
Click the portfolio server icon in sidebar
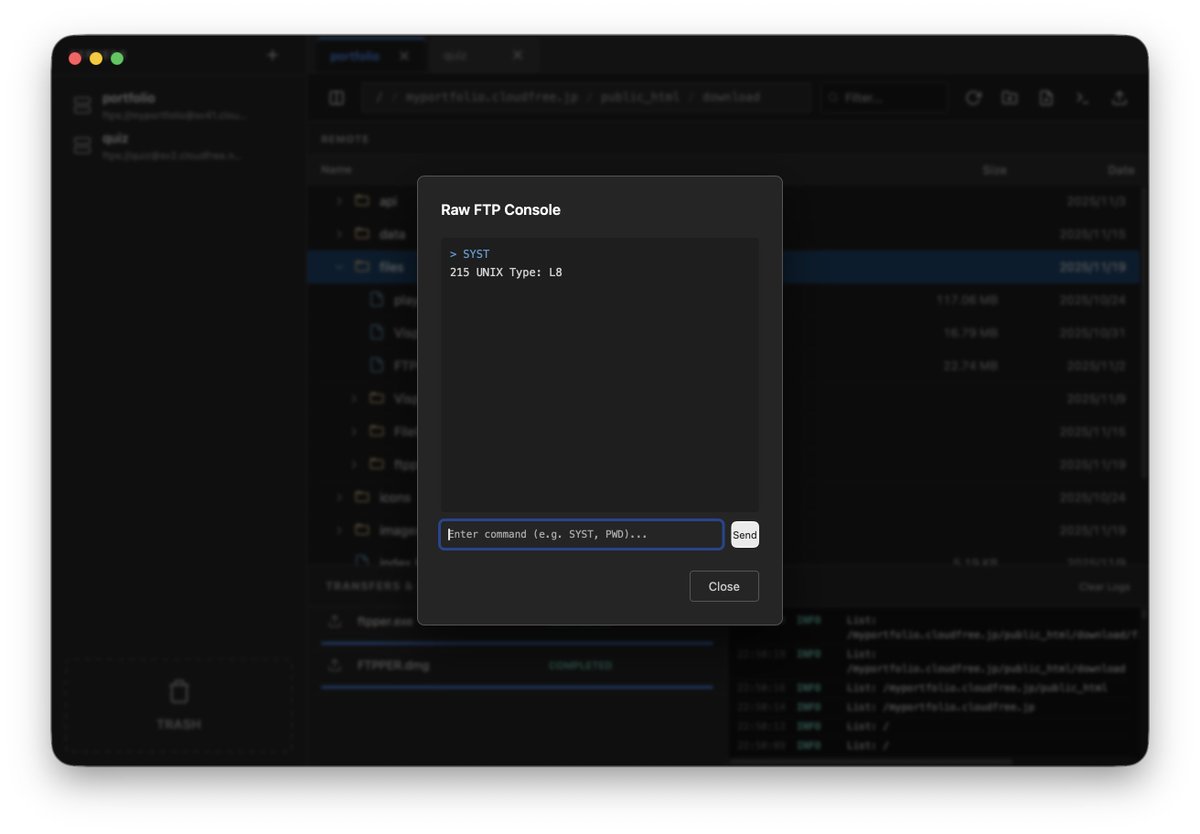(82, 106)
